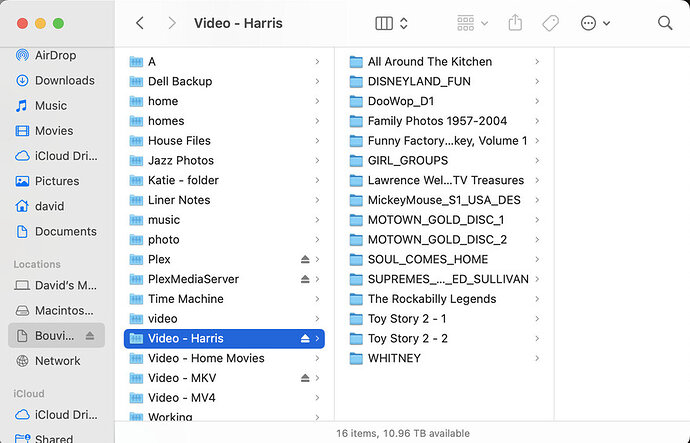The height and width of the screenshot is (443, 690).
Task: Select the WHITNEY folder
Action: coord(444,358)
